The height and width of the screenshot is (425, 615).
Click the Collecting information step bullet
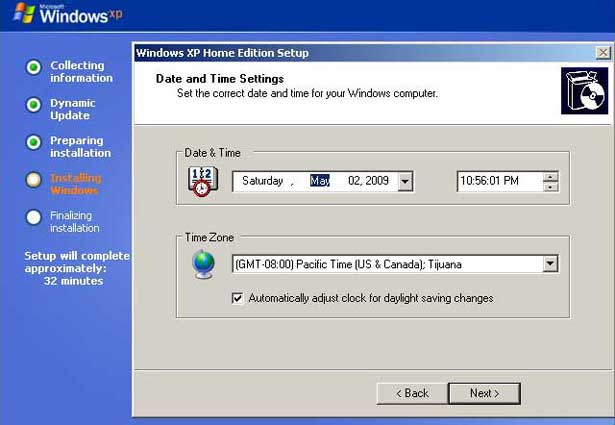pos(34,67)
